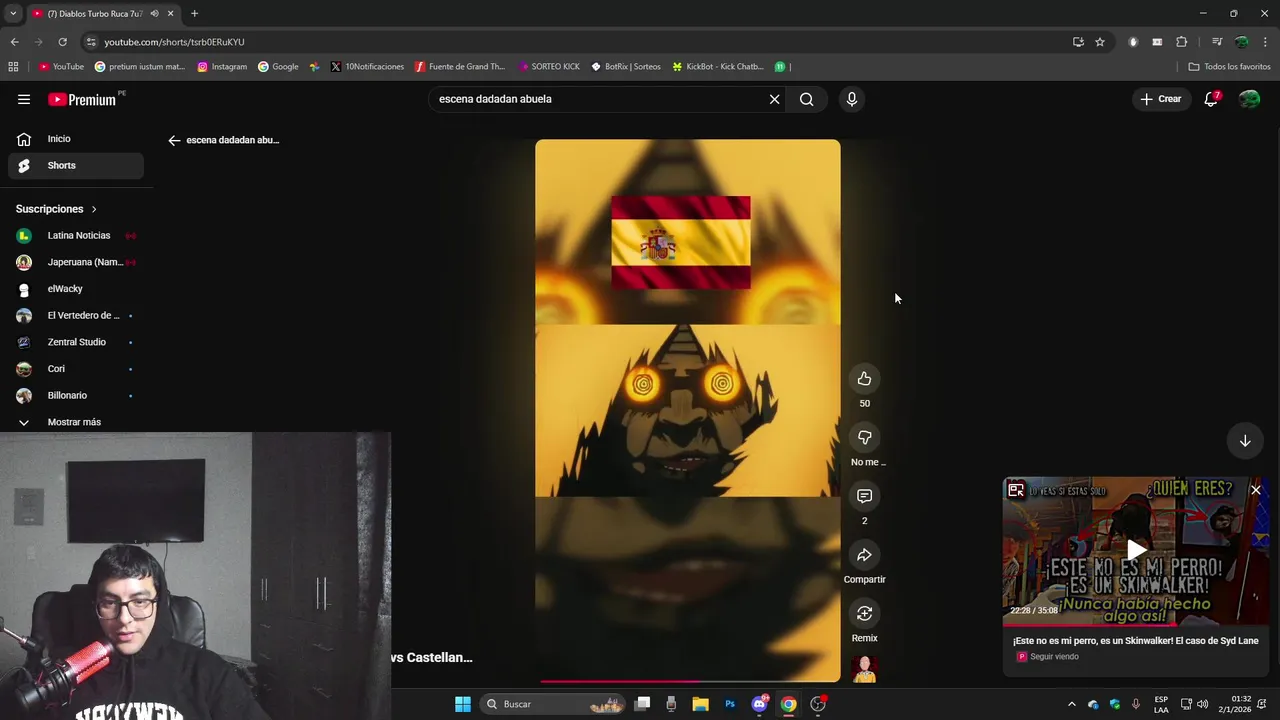Open the Short's comments
The height and width of the screenshot is (720, 1280).
tap(864, 496)
